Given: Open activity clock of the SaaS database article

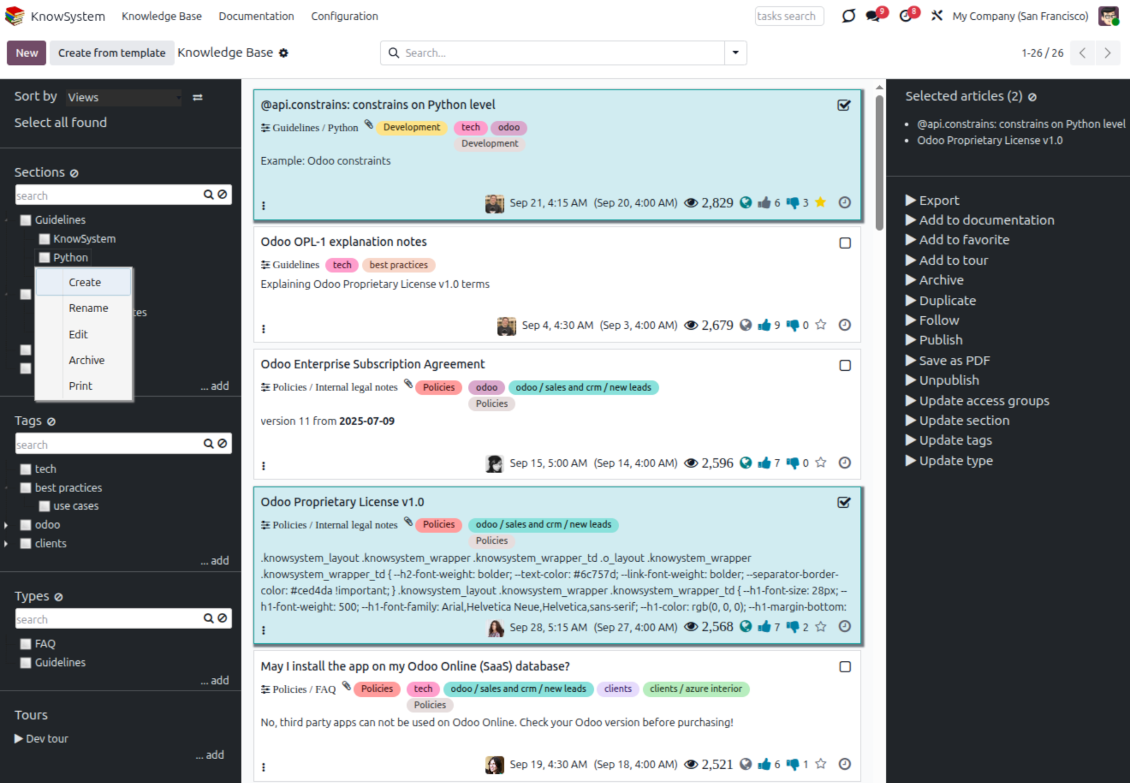Looking at the screenshot, I should click(x=845, y=764).
